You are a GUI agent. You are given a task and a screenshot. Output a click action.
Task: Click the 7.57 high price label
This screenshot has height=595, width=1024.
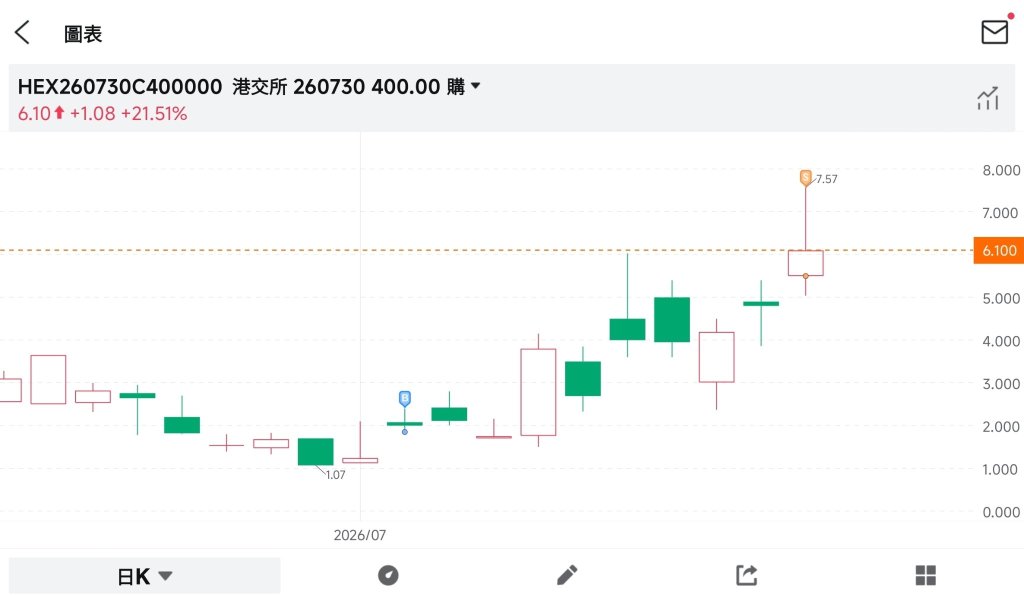click(x=827, y=179)
